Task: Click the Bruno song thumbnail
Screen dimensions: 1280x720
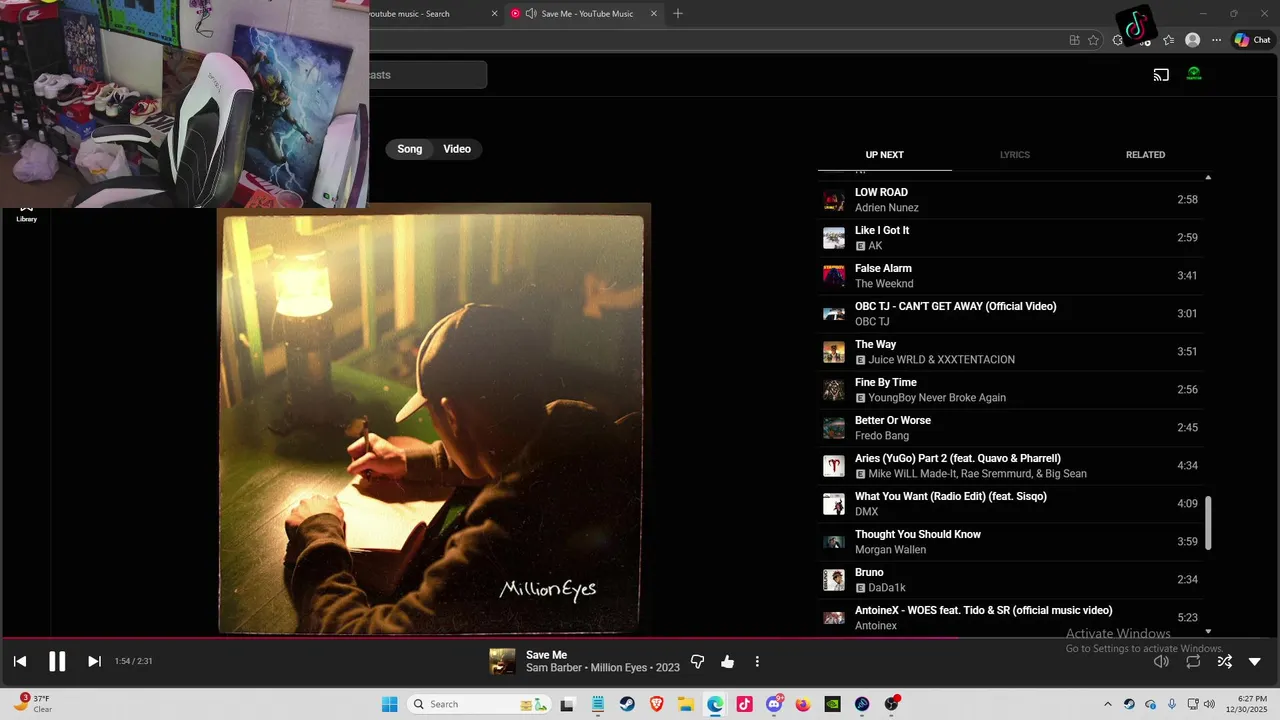Action: (x=834, y=580)
